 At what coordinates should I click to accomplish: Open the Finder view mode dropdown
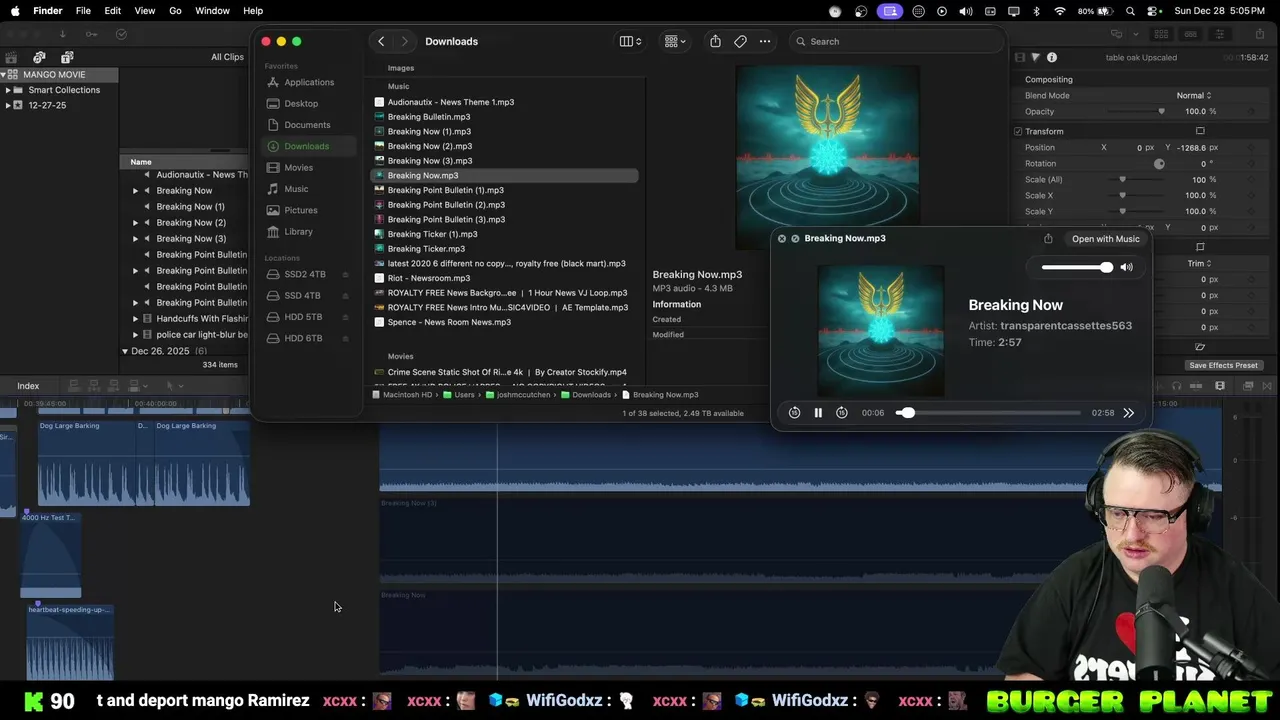(x=631, y=41)
